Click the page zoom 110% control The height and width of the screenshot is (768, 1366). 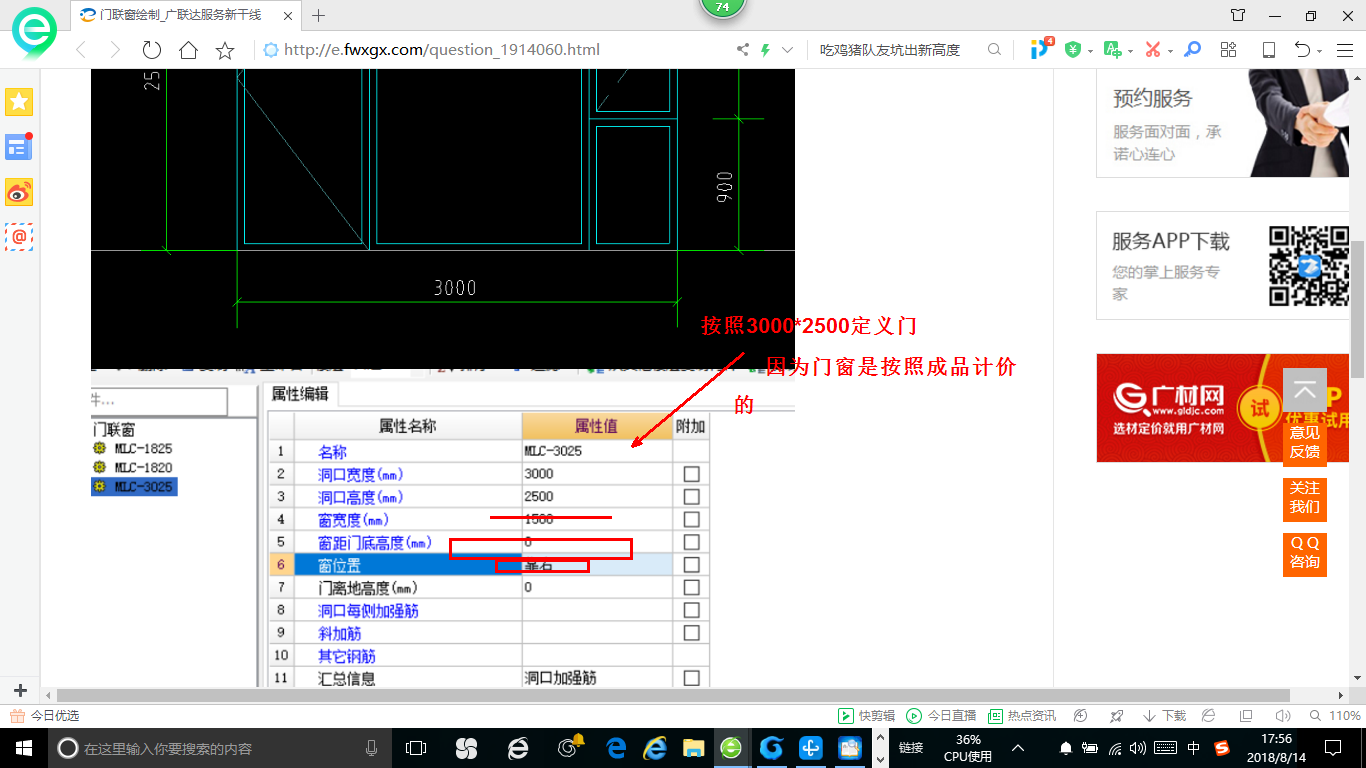pyautogui.click(x=1335, y=716)
